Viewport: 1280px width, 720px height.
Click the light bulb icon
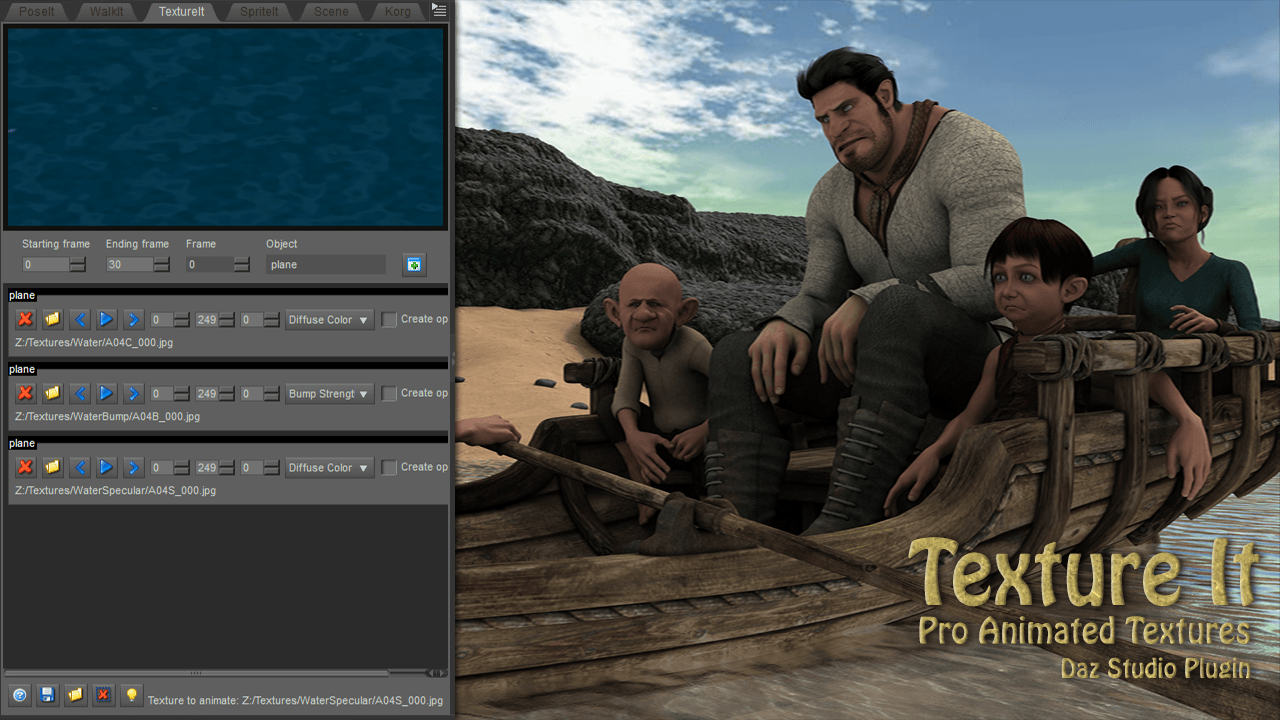pos(131,695)
